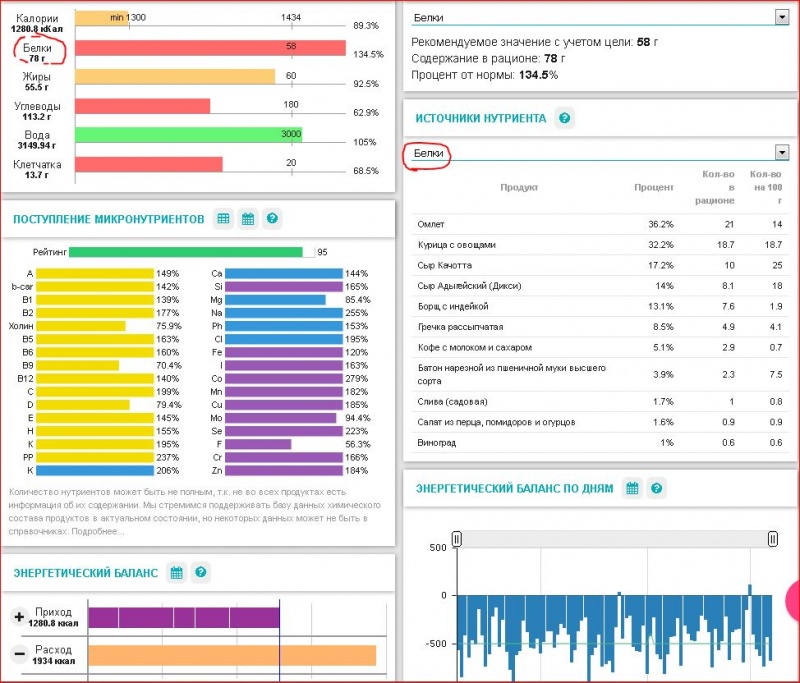This screenshot has height=683, width=800.
Task: Open table view icon for micronutrients
Action: (224, 218)
